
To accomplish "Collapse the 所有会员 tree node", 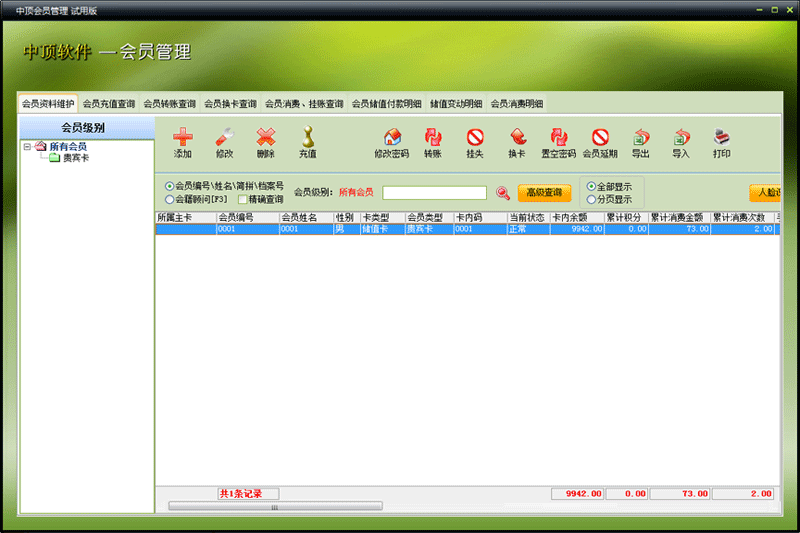I will (x=27, y=147).
